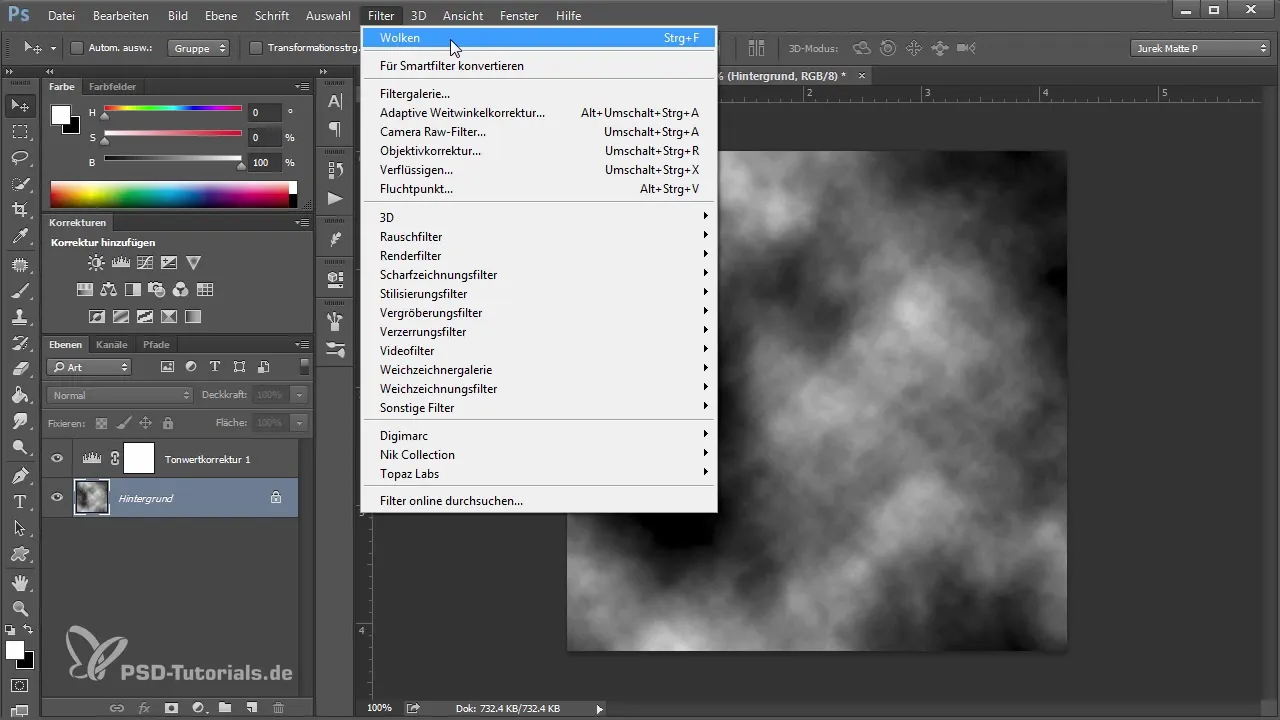1280x720 pixels.
Task: Click the layer style fx icon
Action: point(144,708)
